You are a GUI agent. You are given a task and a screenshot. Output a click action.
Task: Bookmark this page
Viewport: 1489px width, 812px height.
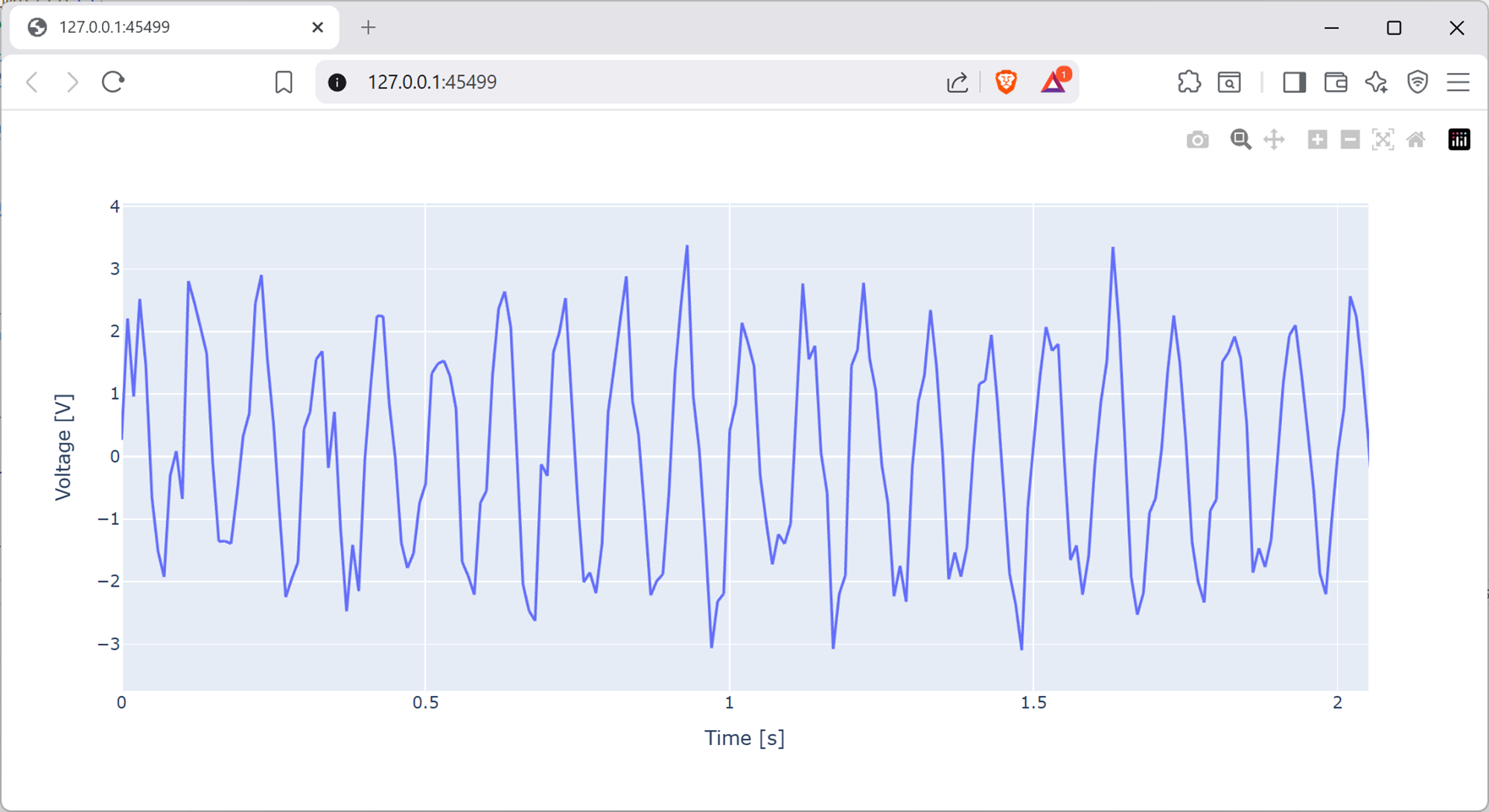click(x=284, y=82)
